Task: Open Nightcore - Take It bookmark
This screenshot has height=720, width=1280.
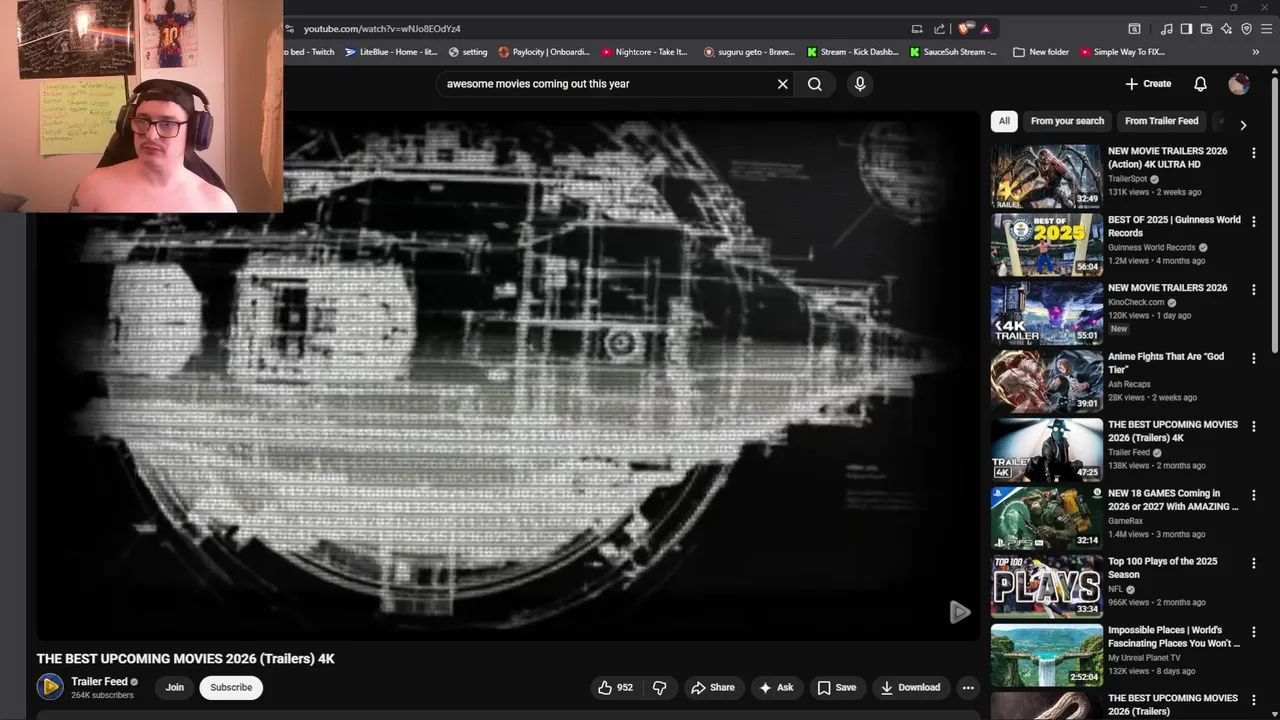Action: click(645, 52)
